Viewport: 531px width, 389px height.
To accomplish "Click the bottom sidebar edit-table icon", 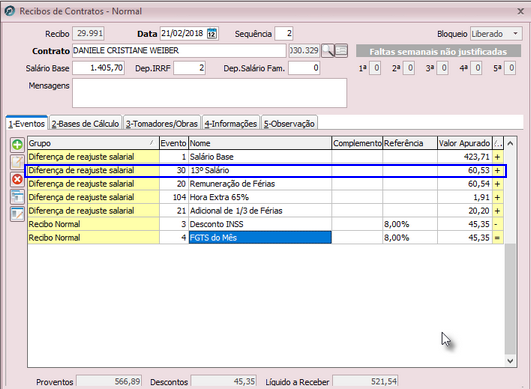I will (x=17, y=214).
